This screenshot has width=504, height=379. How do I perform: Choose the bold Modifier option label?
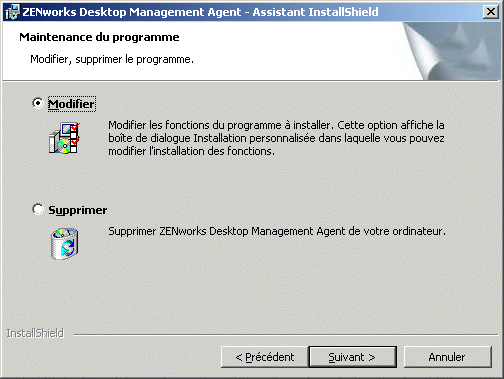pyautogui.click(x=72, y=104)
